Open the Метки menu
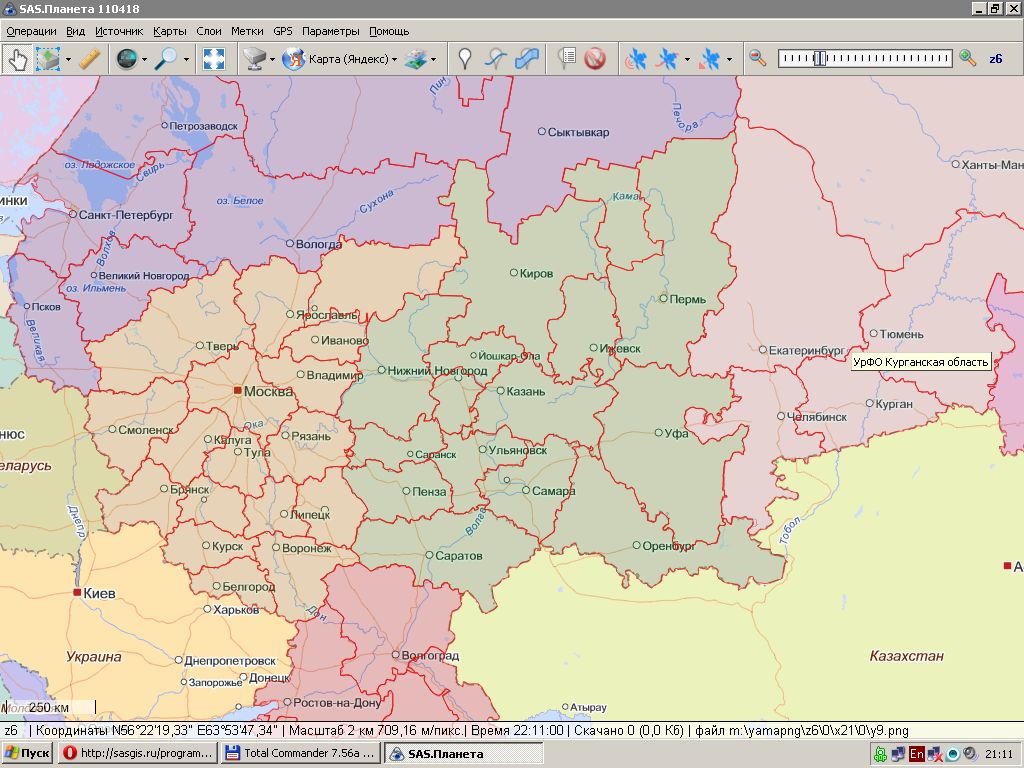Screen dimensions: 1024x768 pos(247,31)
